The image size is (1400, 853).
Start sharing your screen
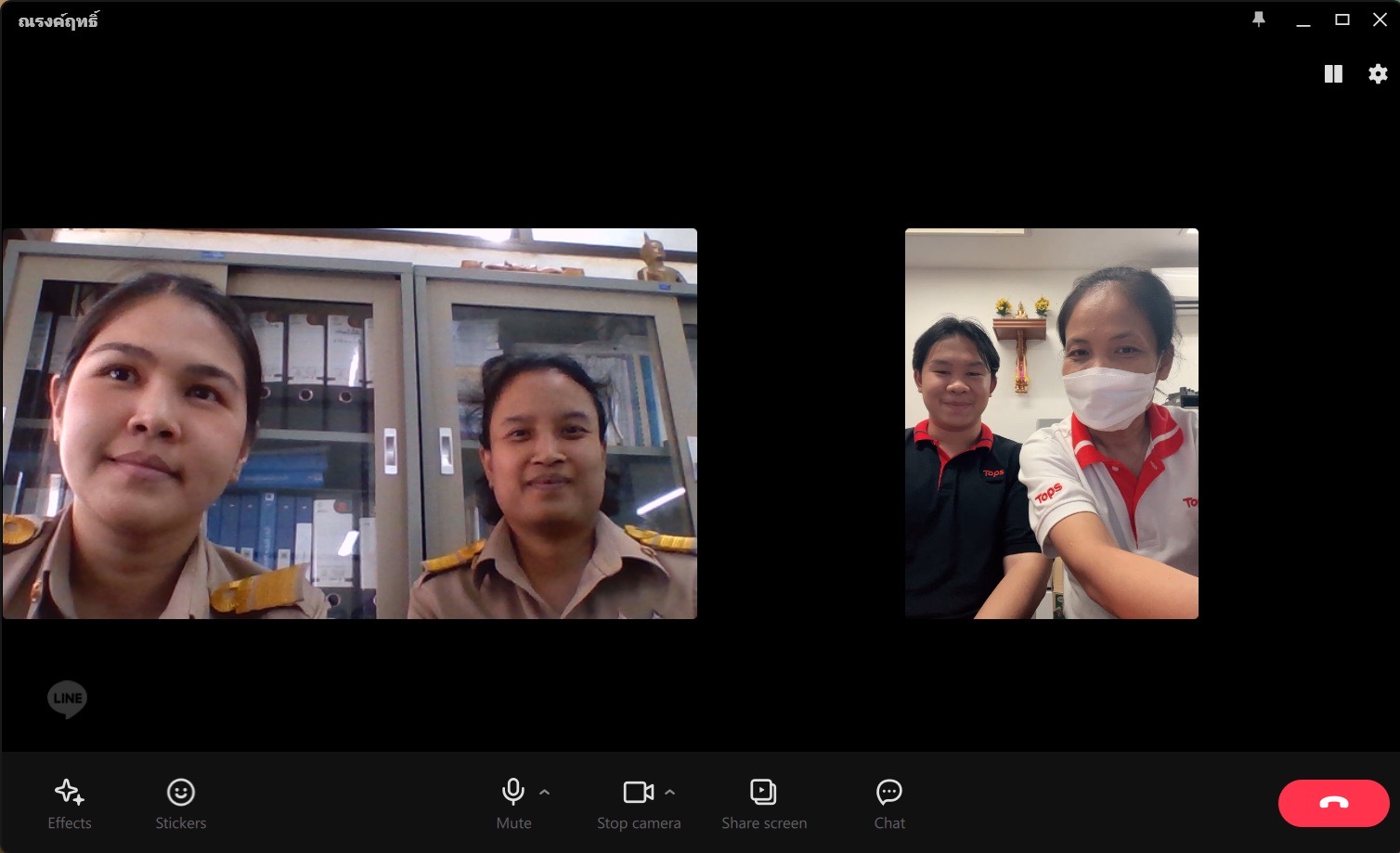click(x=764, y=804)
